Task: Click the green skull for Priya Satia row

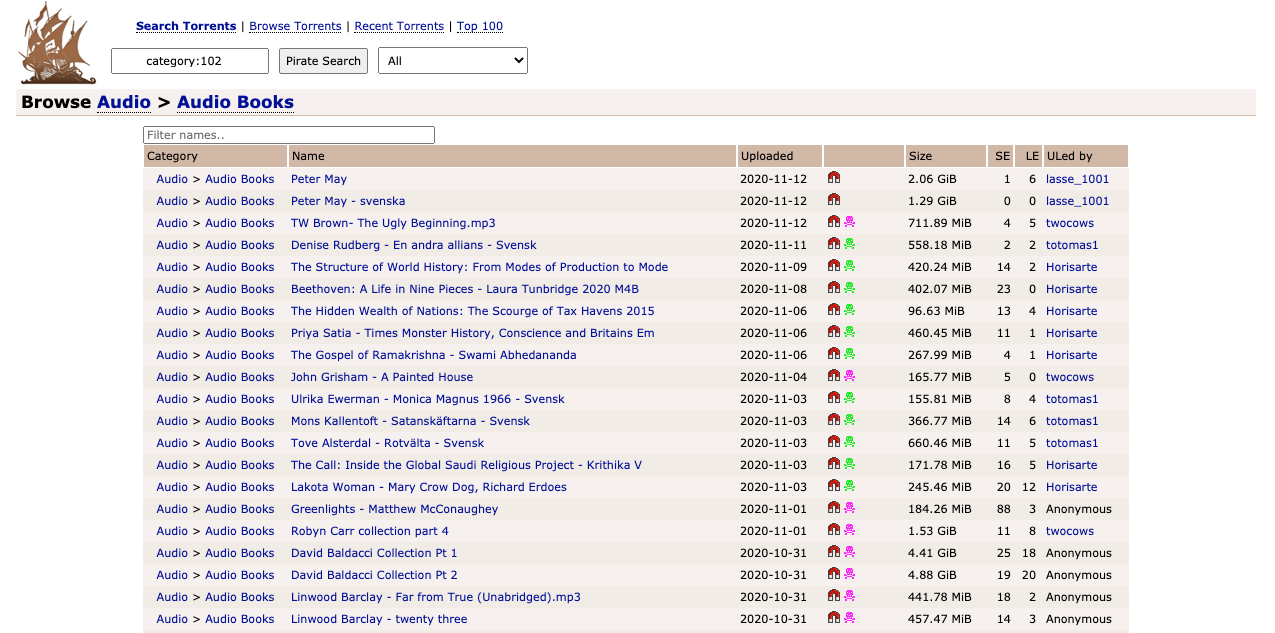Action: click(849, 332)
